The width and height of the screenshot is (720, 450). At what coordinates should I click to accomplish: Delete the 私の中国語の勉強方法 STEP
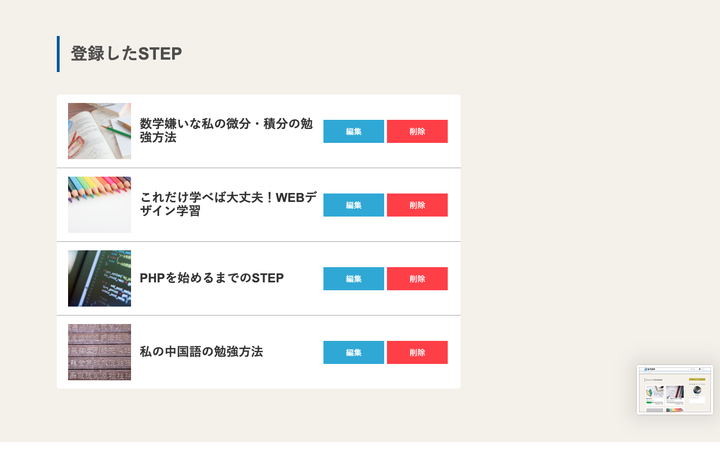[417, 352]
